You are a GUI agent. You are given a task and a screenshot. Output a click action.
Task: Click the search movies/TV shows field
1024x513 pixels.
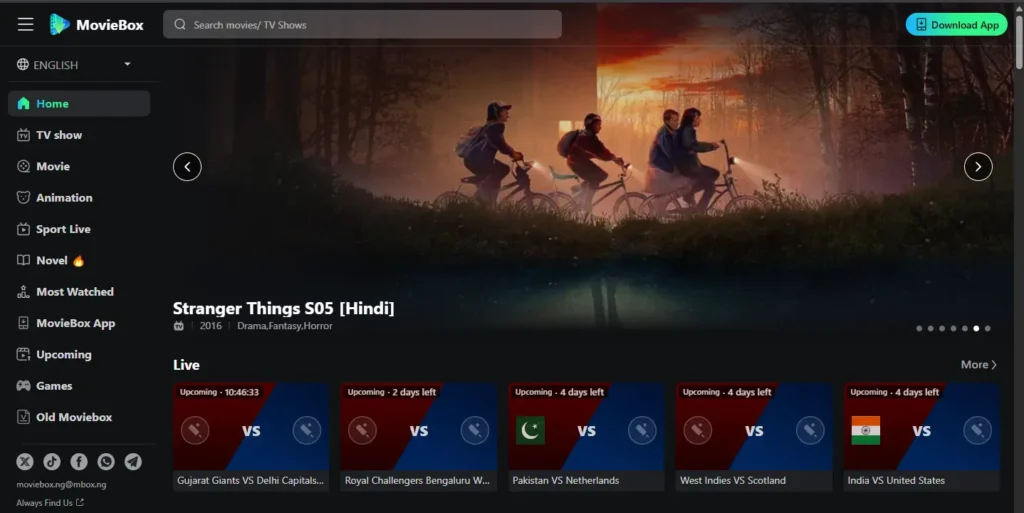[x=362, y=25]
